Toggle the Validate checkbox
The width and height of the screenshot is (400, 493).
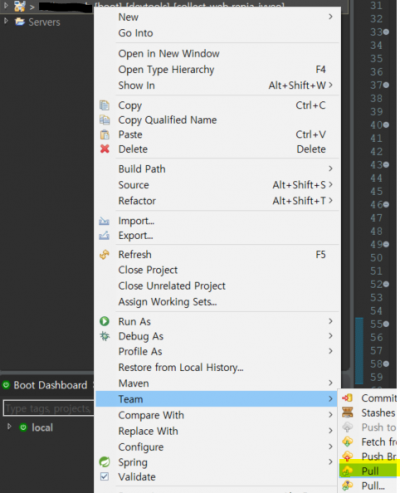[x=104, y=476]
